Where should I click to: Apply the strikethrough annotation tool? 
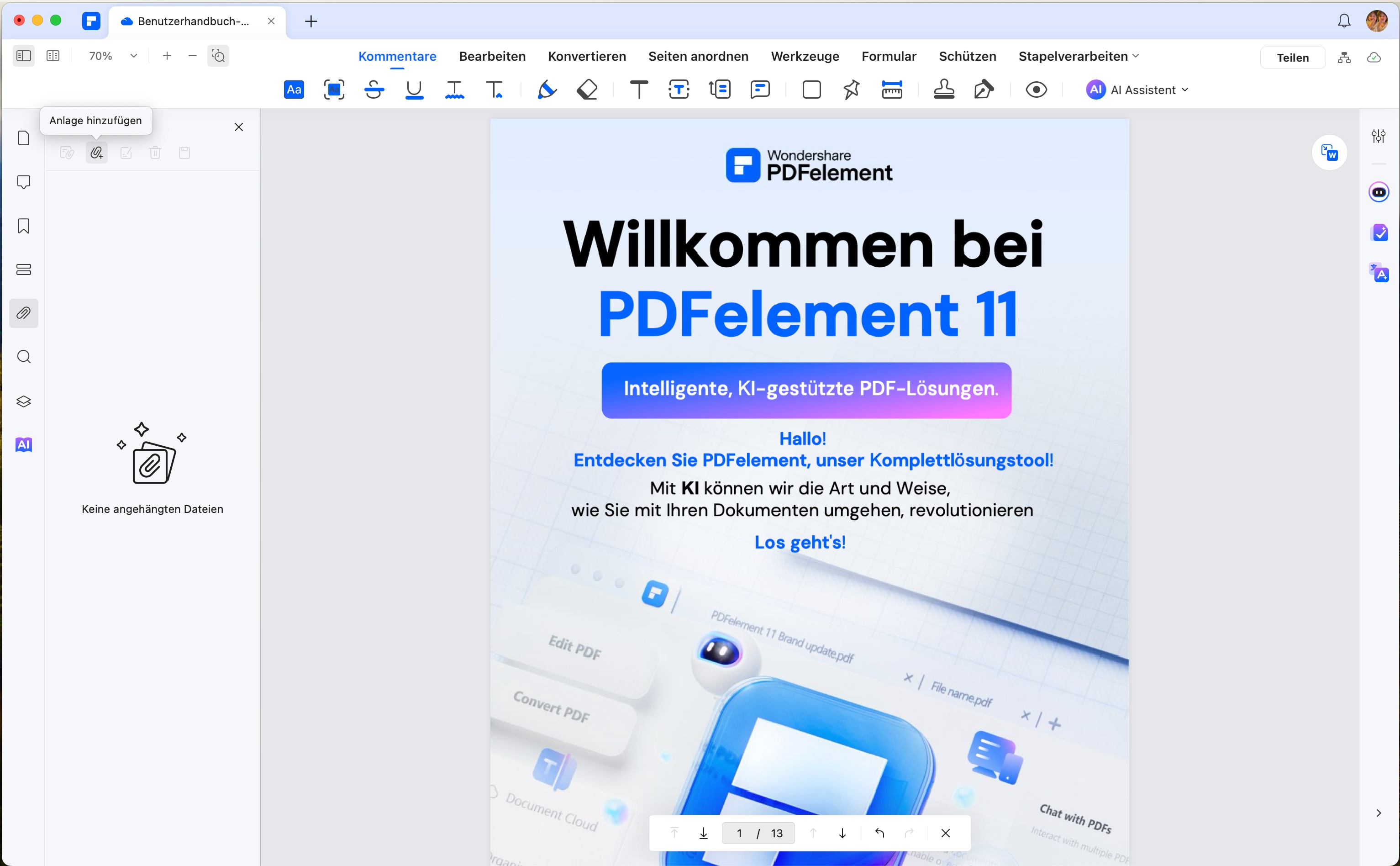click(x=374, y=90)
